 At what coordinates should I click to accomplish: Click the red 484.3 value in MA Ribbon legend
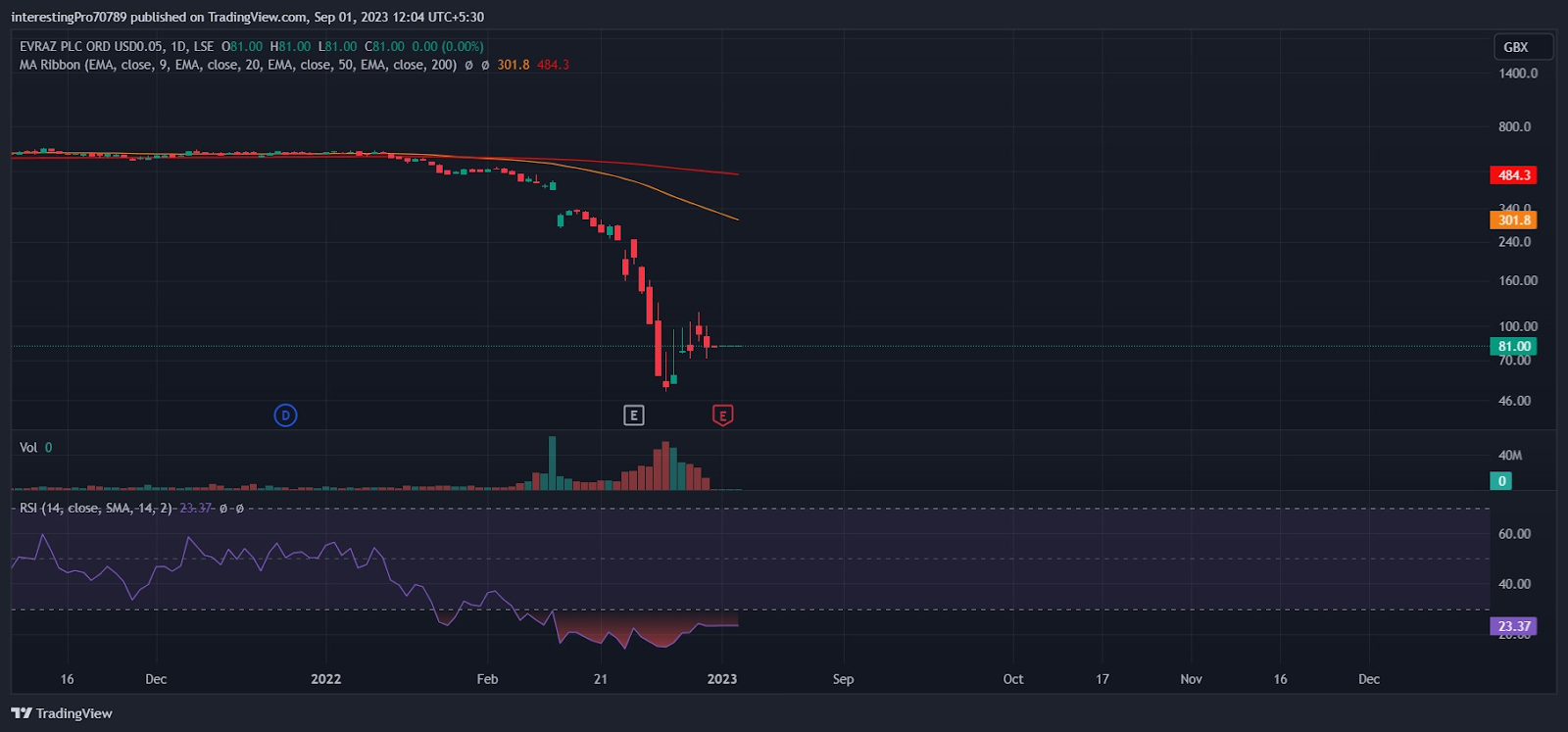pyautogui.click(x=553, y=65)
